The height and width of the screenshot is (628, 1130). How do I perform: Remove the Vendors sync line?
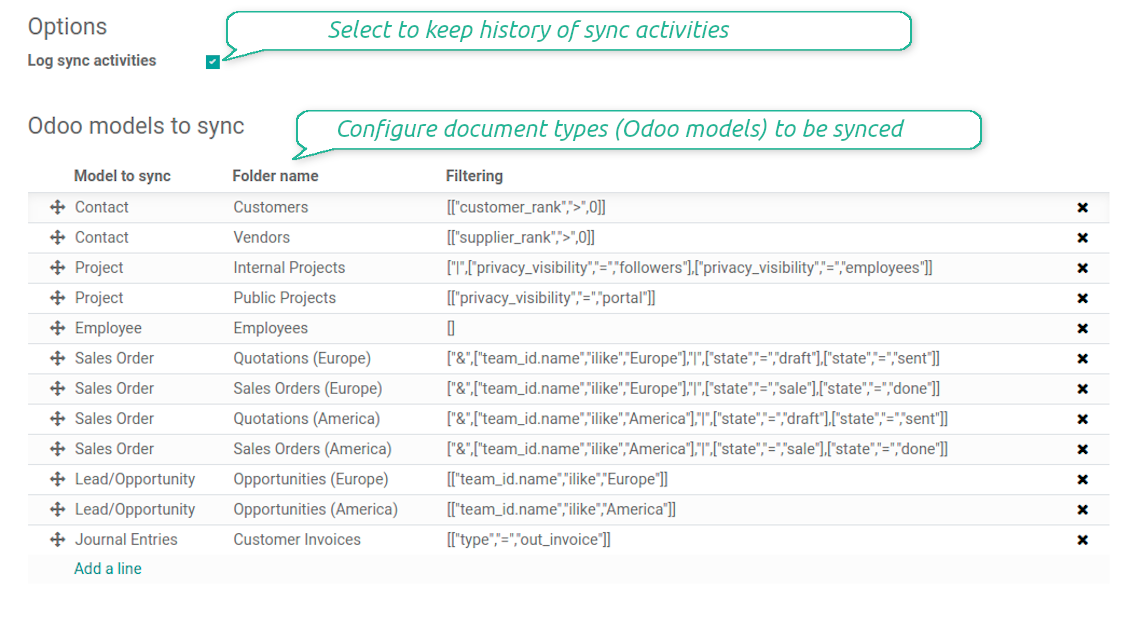(1083, 237)
